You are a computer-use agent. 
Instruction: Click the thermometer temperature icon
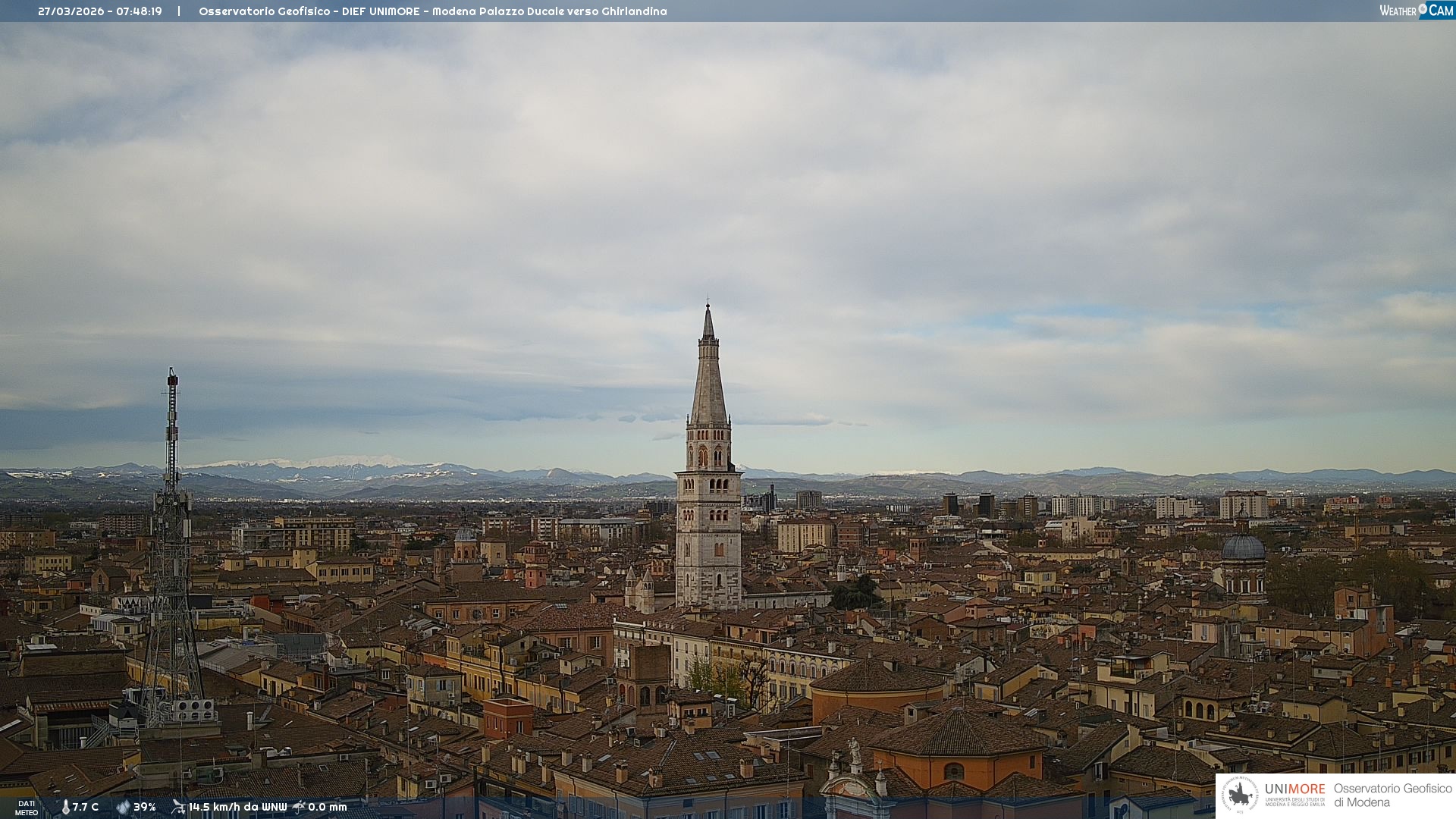pos(65,807)
